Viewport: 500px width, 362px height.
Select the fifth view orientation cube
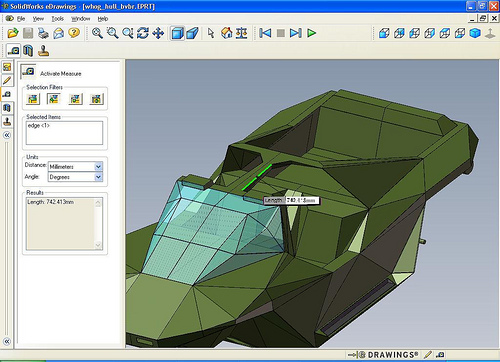point(445,33)
